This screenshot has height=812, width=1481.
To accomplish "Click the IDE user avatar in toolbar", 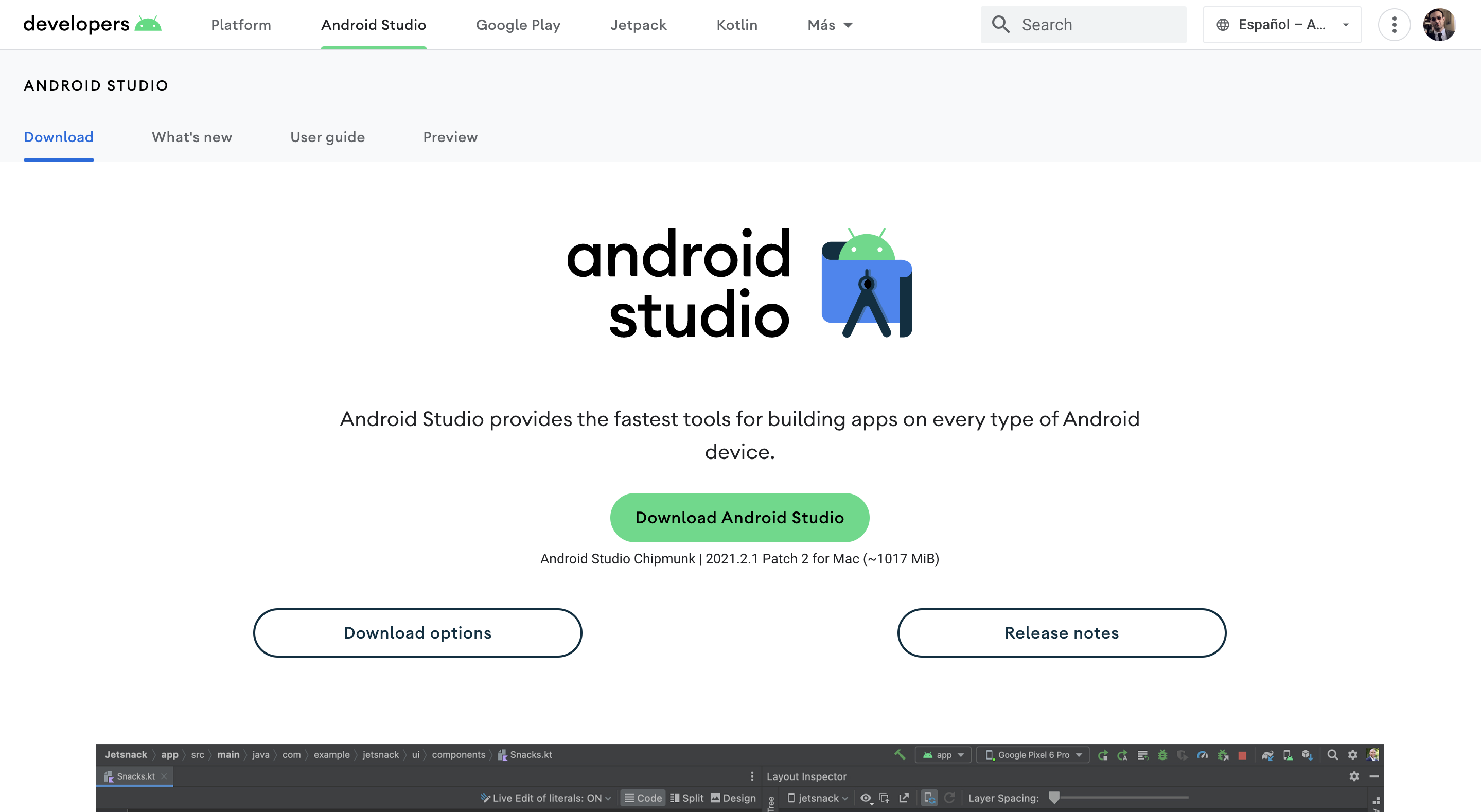I will click(x=1373, y=754).
